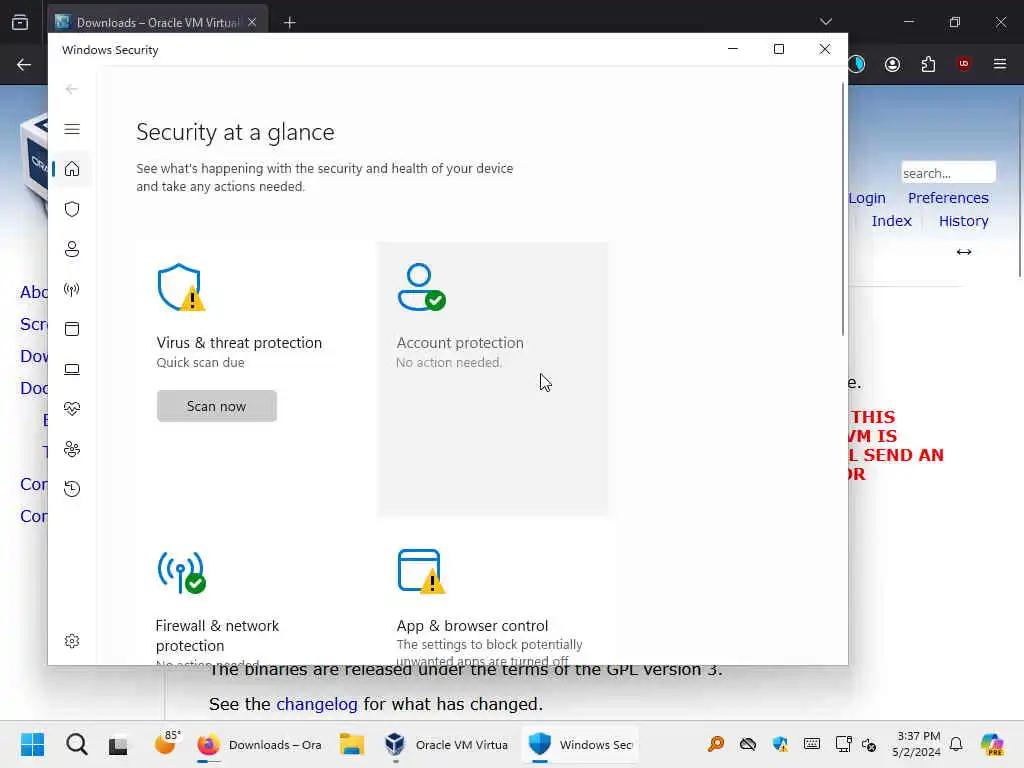This screenshot has width=1024, height=768.
Task: Open the Preferences link on VirtualBox page
Action: (948, 198)
